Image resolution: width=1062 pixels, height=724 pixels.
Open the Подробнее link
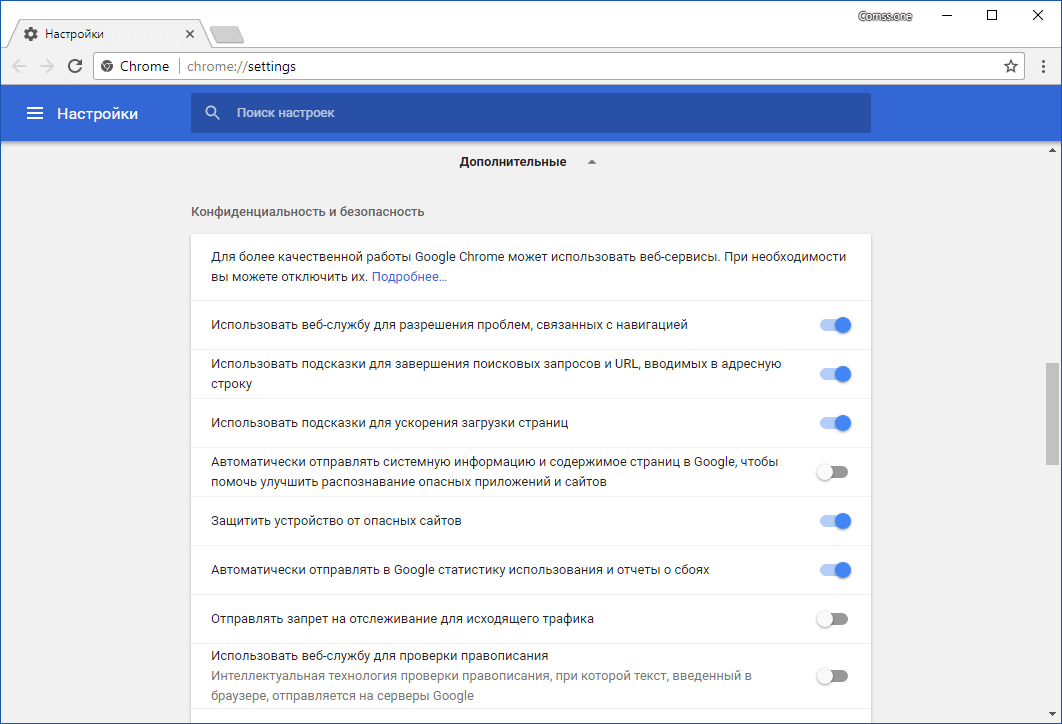tap(409, 277)
